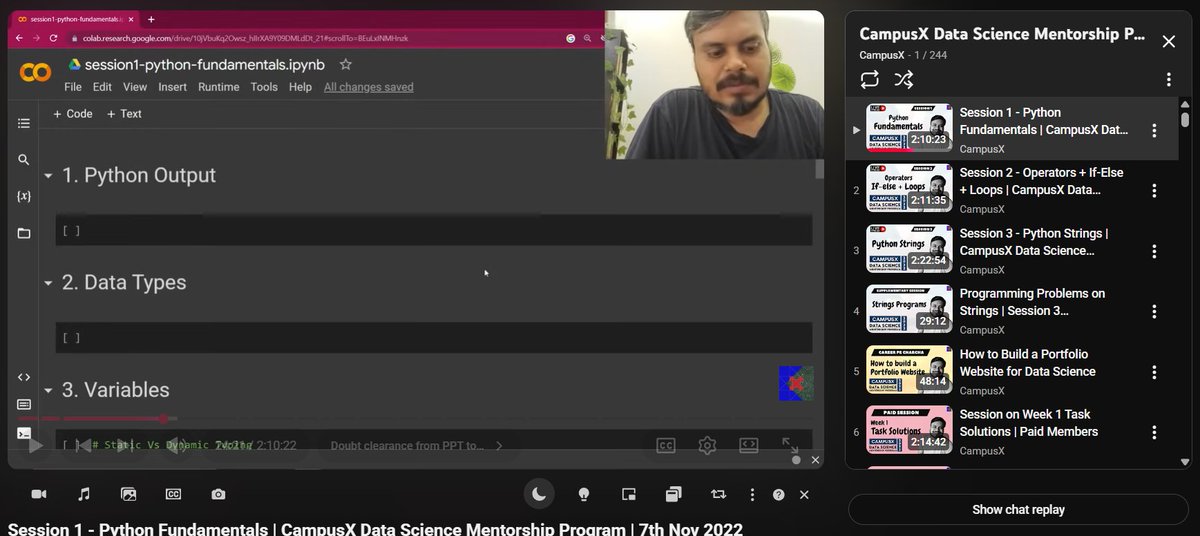Open the File menu in Colab
1200x536 pixels.
pos(73,87)
